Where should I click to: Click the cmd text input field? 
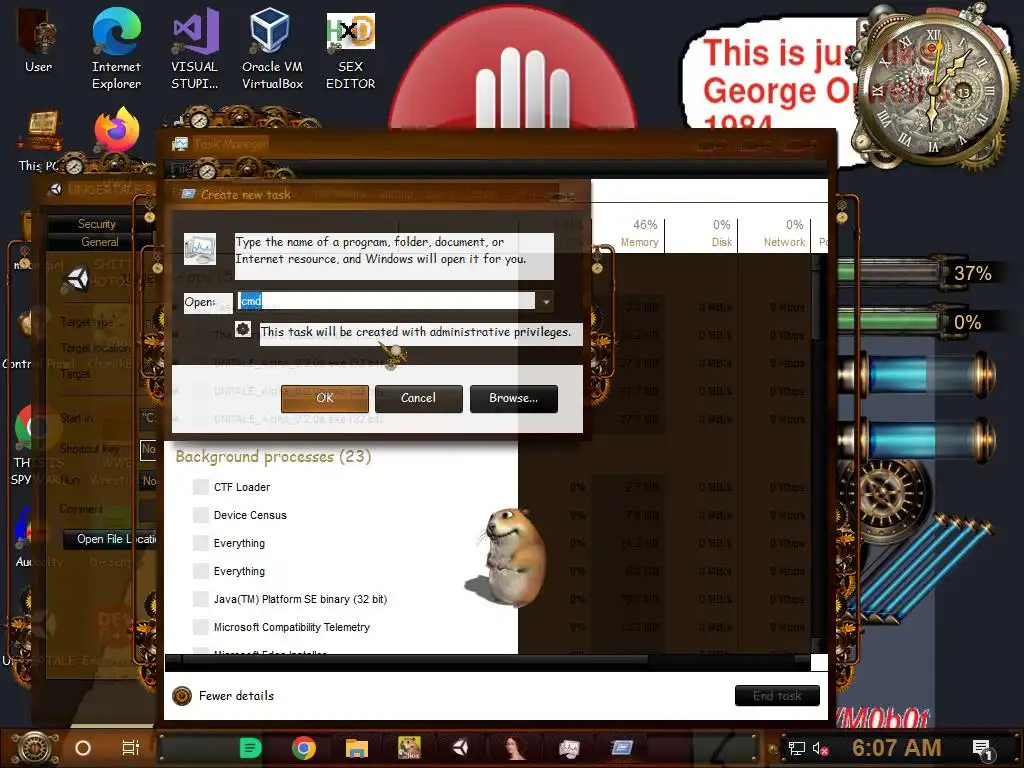pyautogui.click(x=387, y=301)
